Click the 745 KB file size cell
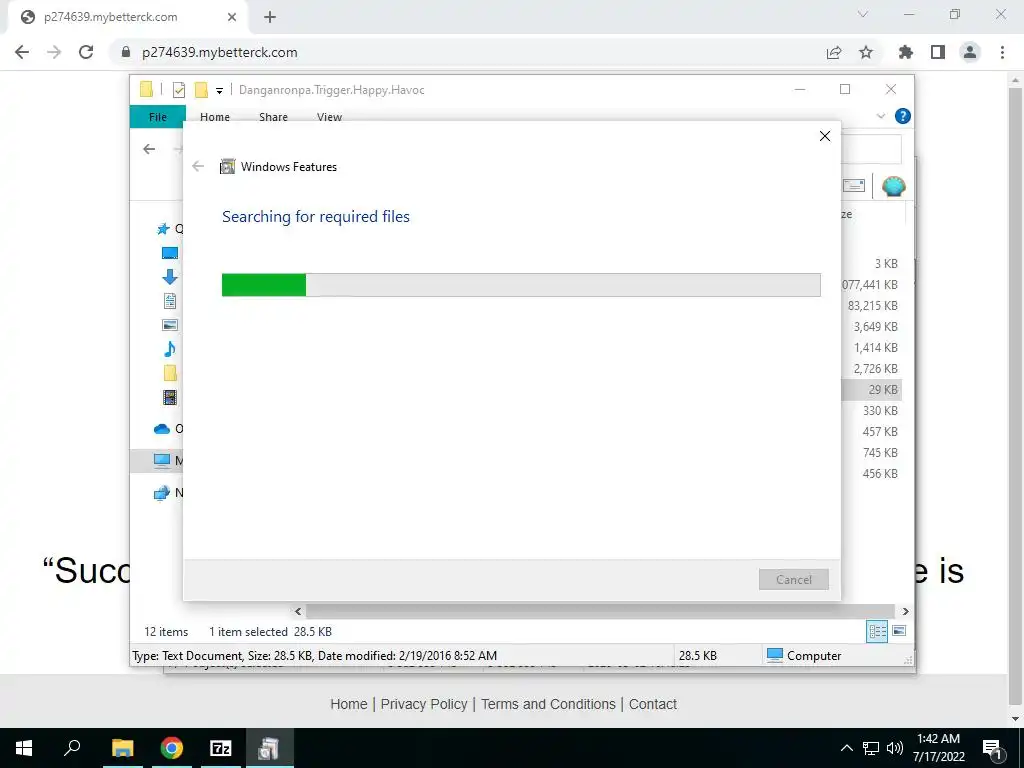This screenshot has width=1024, height=768. click(x=880, y=453)
